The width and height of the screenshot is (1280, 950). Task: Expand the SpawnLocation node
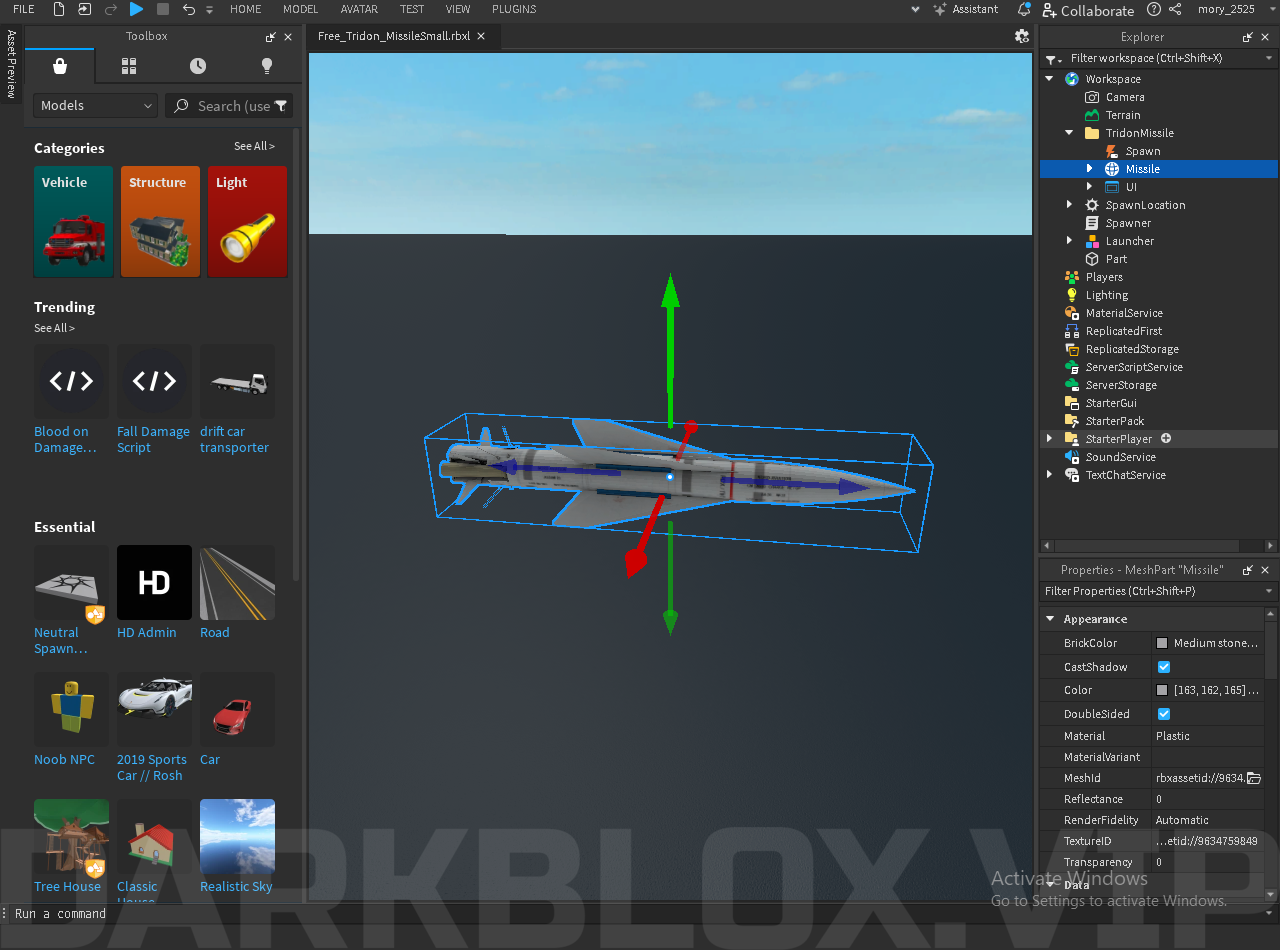(x=1069, y=205)
